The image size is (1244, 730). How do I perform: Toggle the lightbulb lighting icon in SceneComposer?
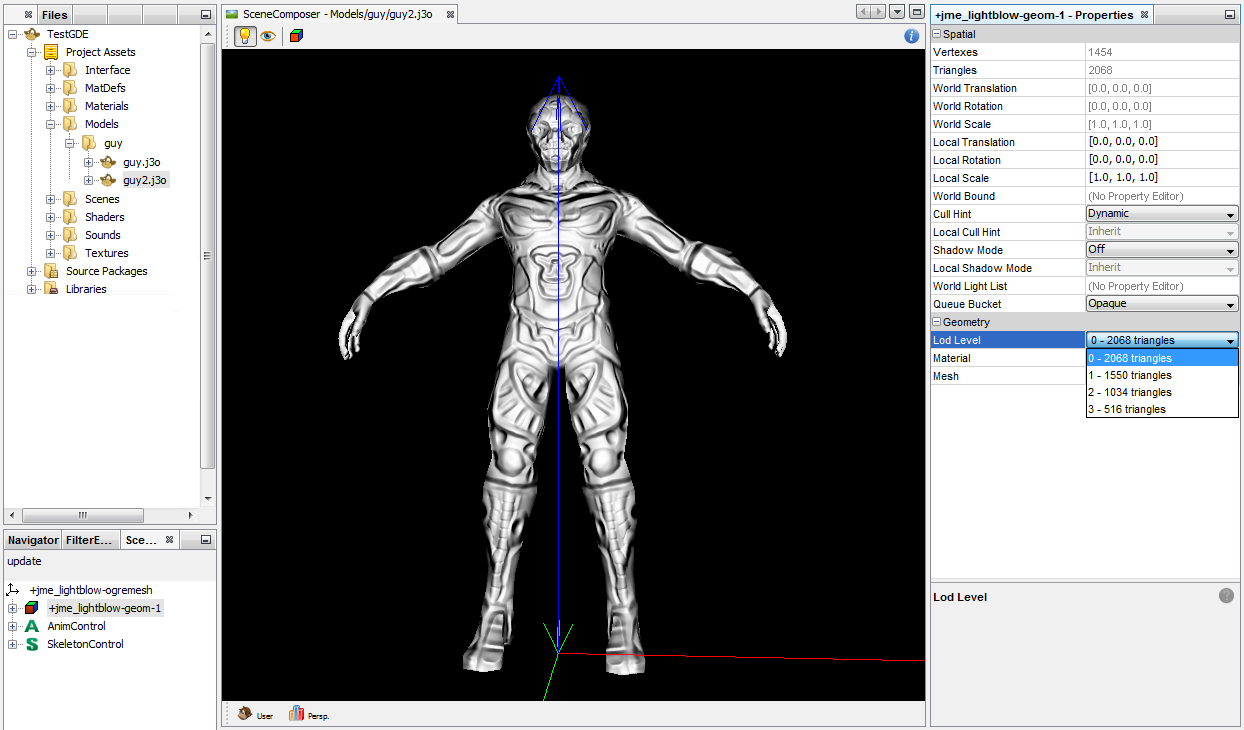click(243, 35)
